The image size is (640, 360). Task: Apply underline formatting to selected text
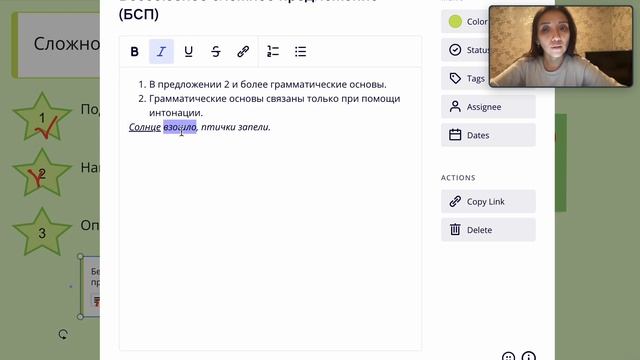click(188, 51)
